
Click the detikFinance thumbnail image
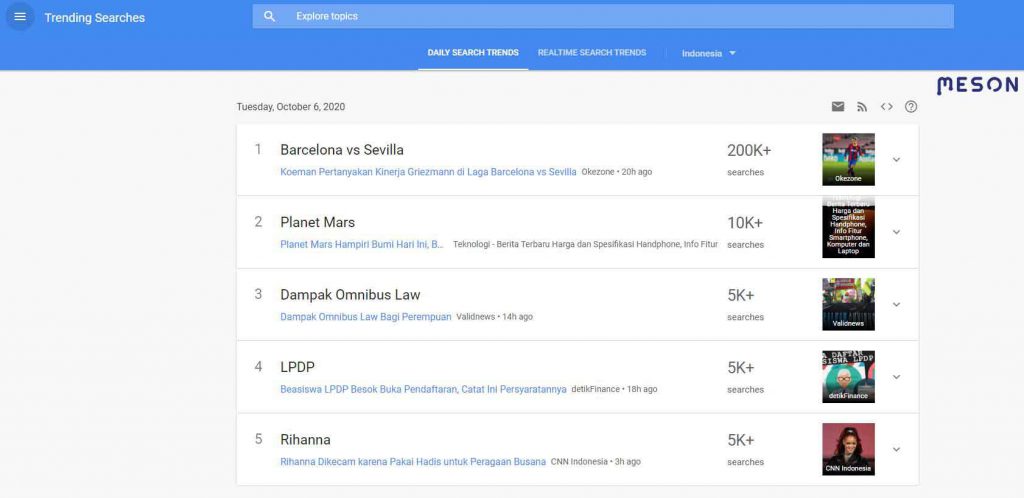pyautogui.click(x=848, y=377)
